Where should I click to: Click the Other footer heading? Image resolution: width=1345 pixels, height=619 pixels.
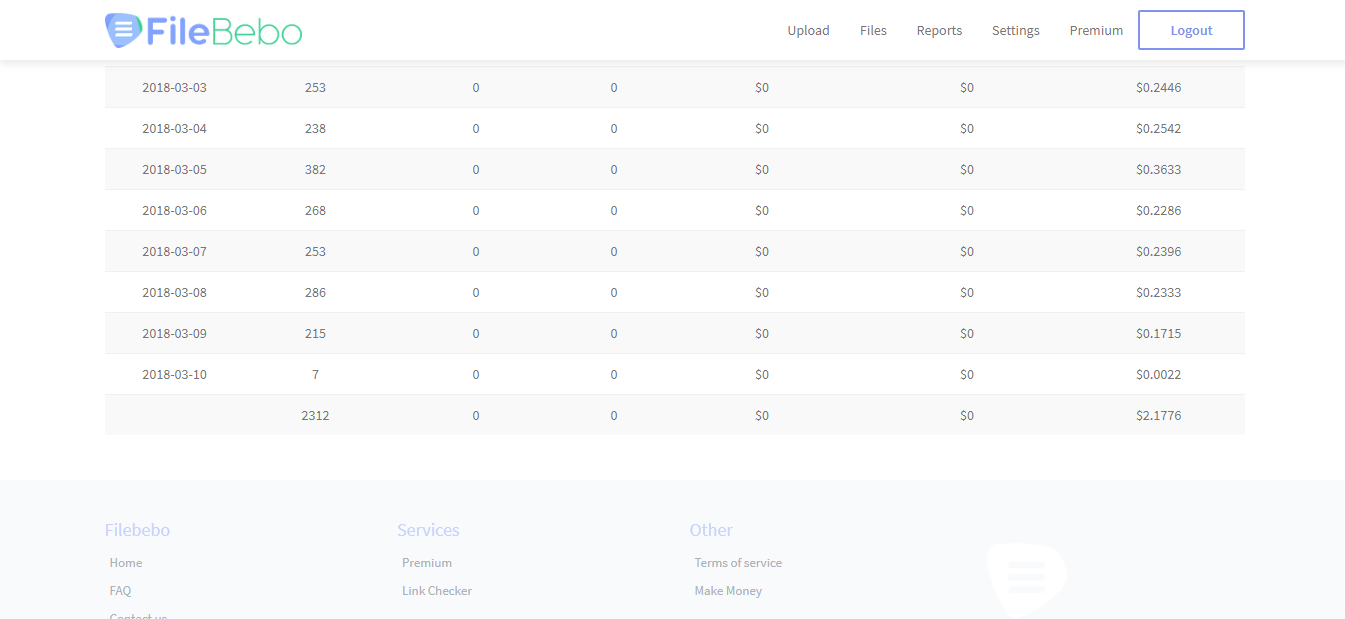[x=711, y=530]
